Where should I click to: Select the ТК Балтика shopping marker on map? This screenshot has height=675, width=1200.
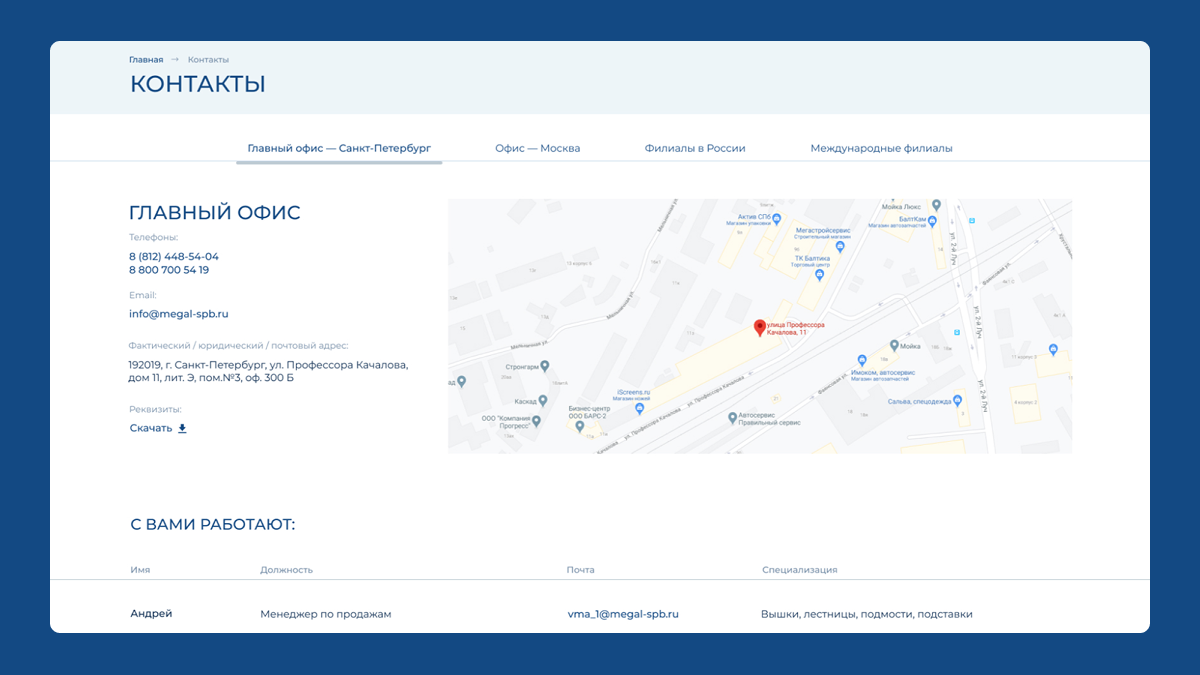820,274
